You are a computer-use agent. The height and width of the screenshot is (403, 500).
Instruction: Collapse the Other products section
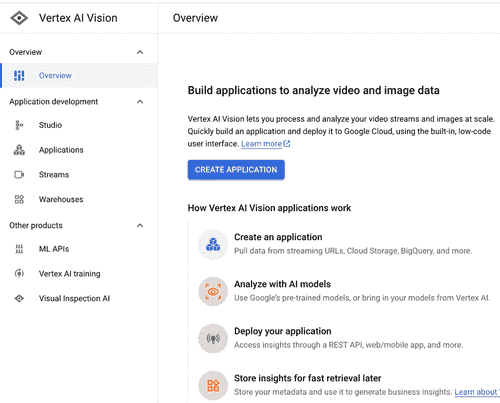point(140,226)
